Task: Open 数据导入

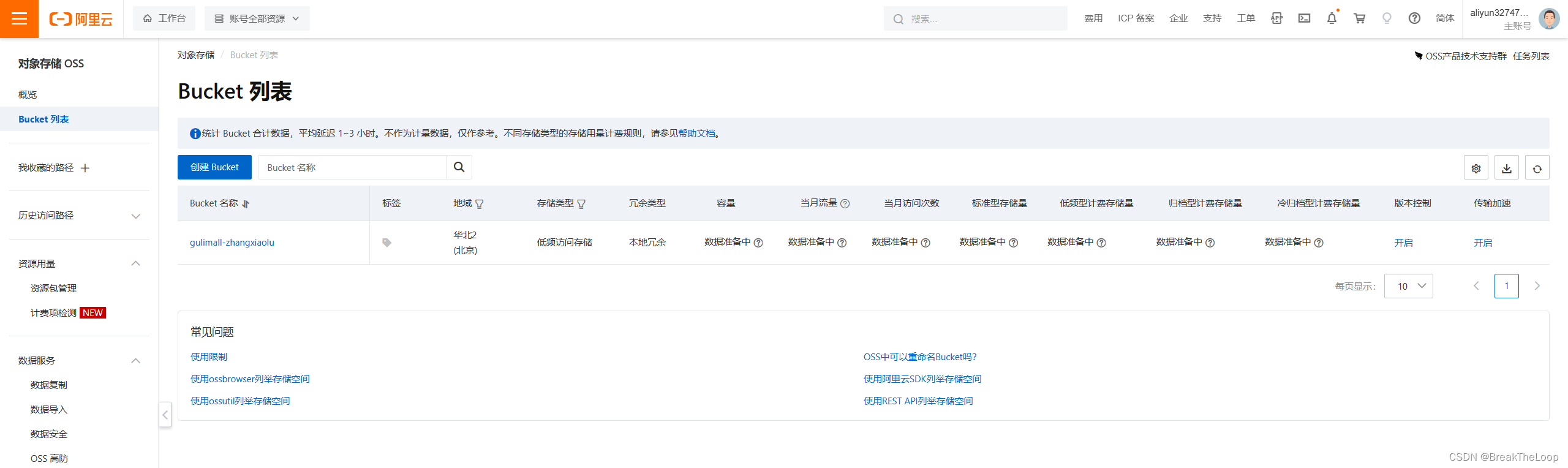Action: [49, 409]
